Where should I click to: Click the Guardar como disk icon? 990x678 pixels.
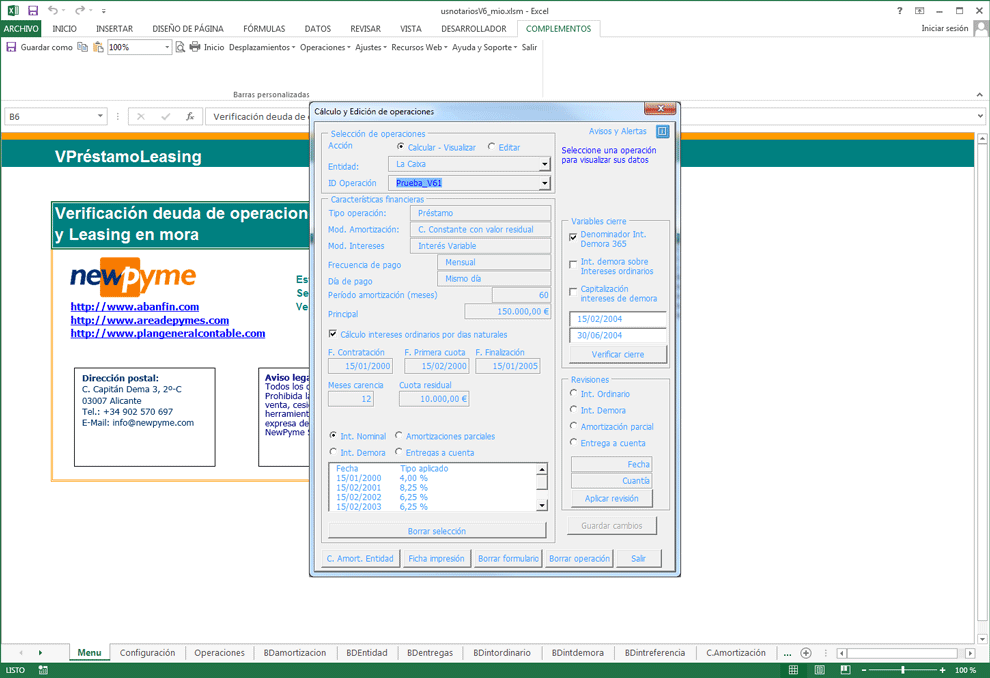[x=11, y=47]
